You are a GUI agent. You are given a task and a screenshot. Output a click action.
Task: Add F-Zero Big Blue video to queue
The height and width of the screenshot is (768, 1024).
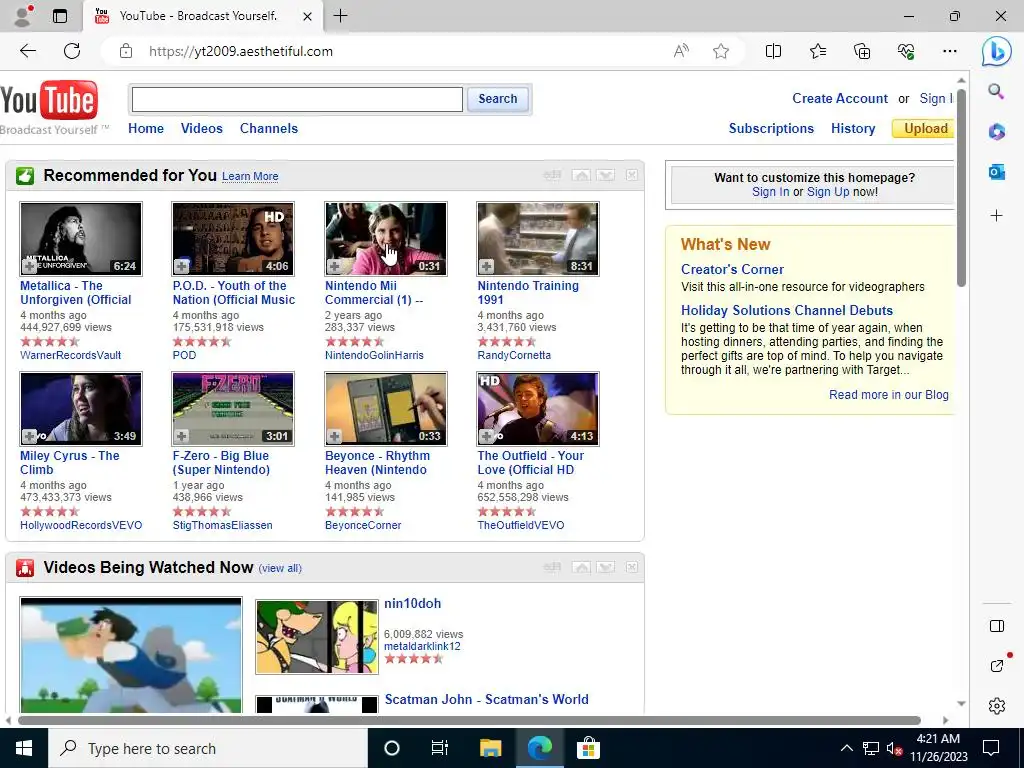[182, 436]
